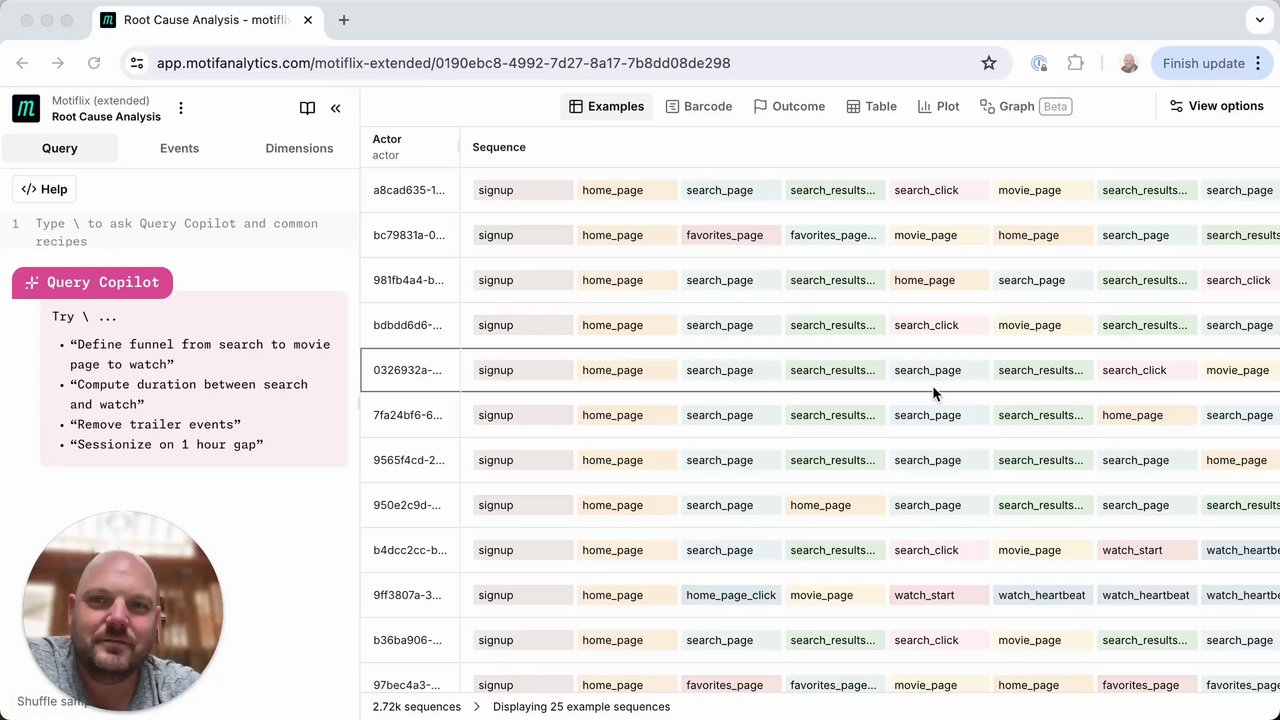Open browser extensions puzzle icon

coord(1075,63)
